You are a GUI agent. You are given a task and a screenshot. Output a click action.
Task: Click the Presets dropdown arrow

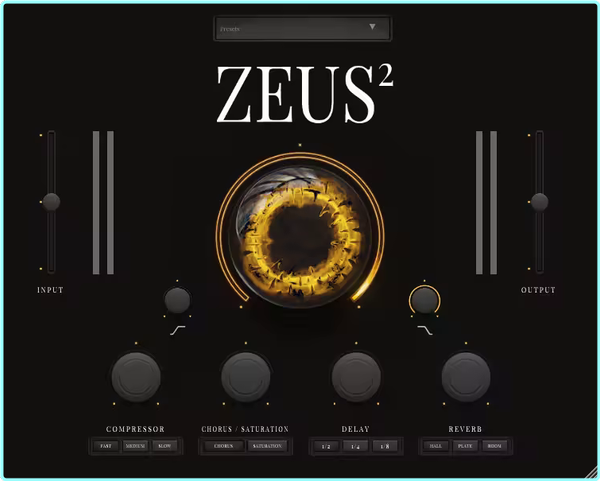click(372, 27)
